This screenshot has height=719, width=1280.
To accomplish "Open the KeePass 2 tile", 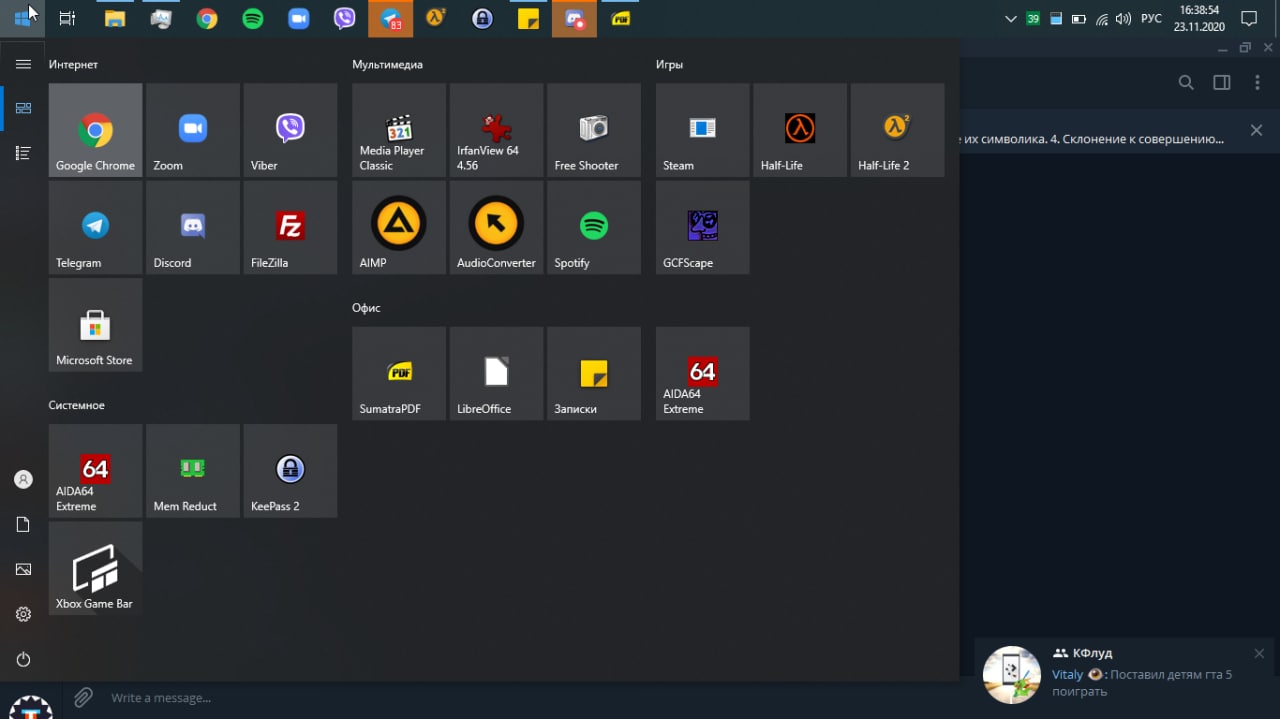I will pos(290,471).
